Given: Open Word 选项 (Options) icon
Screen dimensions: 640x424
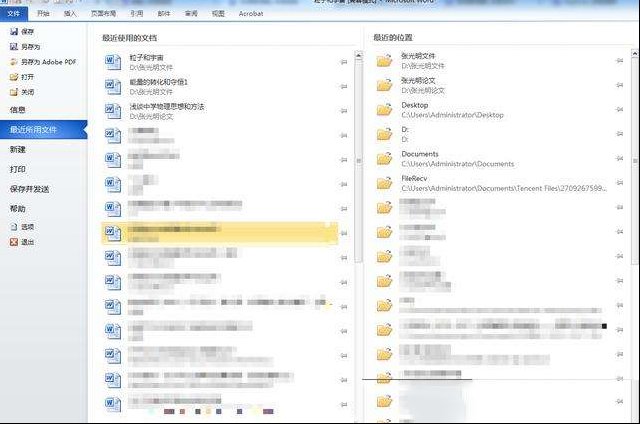Looking at the screenshot, I should [14, 227].
